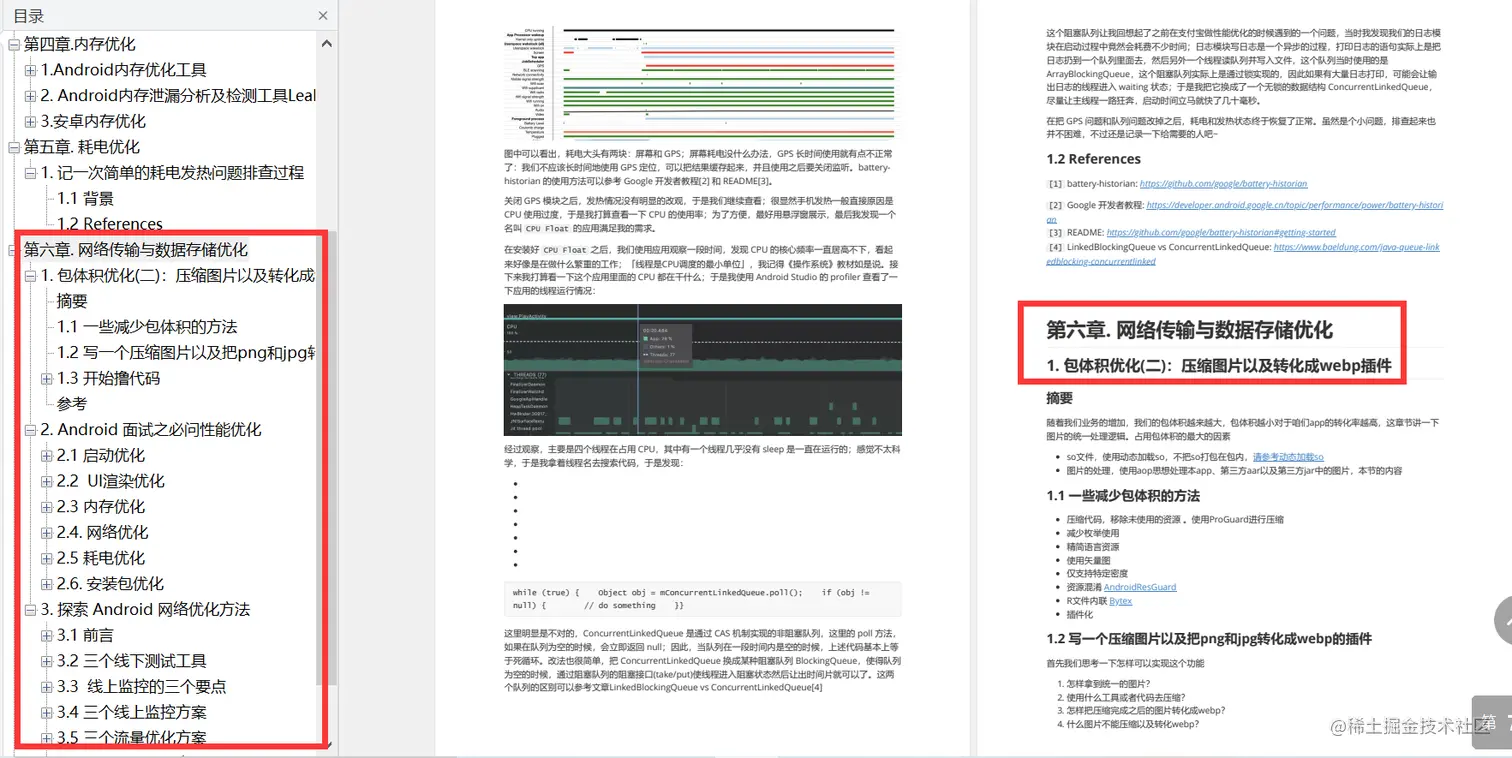
Task: Expand the 2.3 内存优化 node
Action: tap(46, 507)
